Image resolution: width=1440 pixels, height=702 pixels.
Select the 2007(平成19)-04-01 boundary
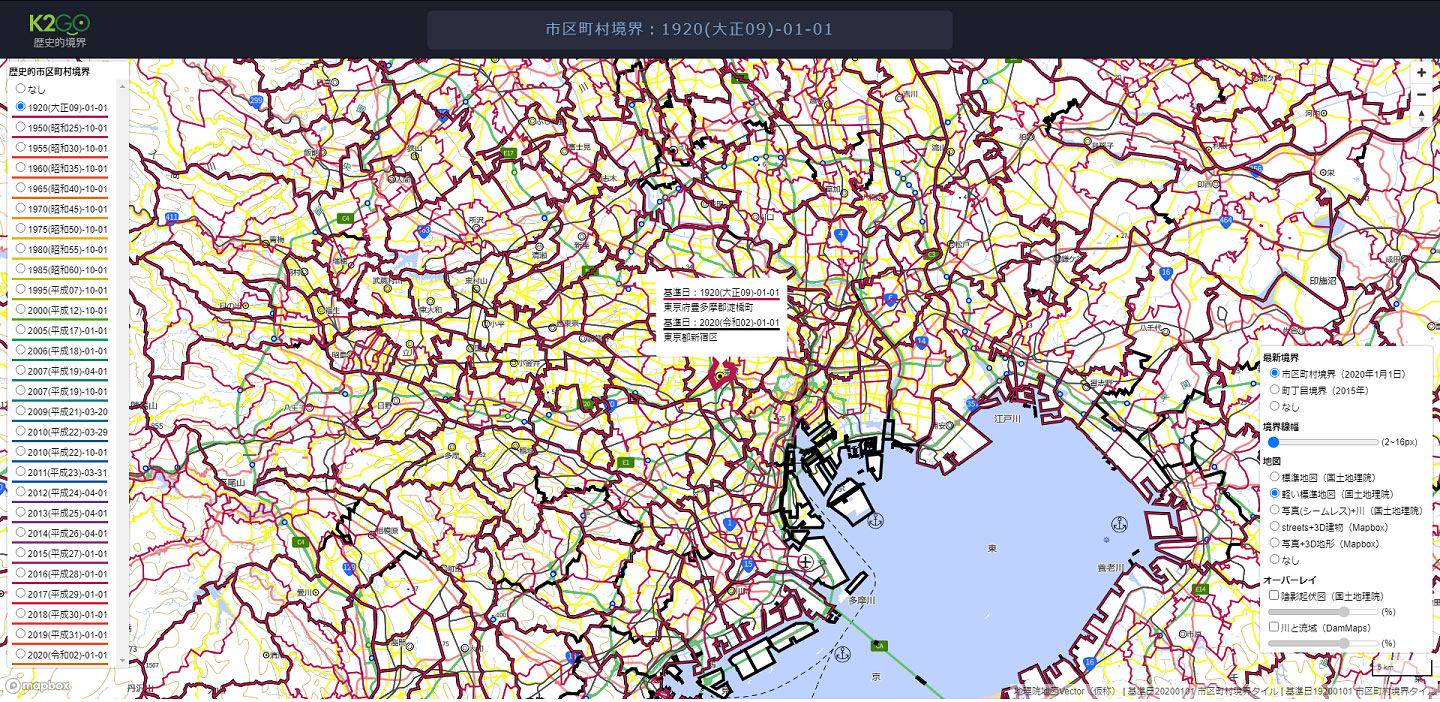point(20,371)
